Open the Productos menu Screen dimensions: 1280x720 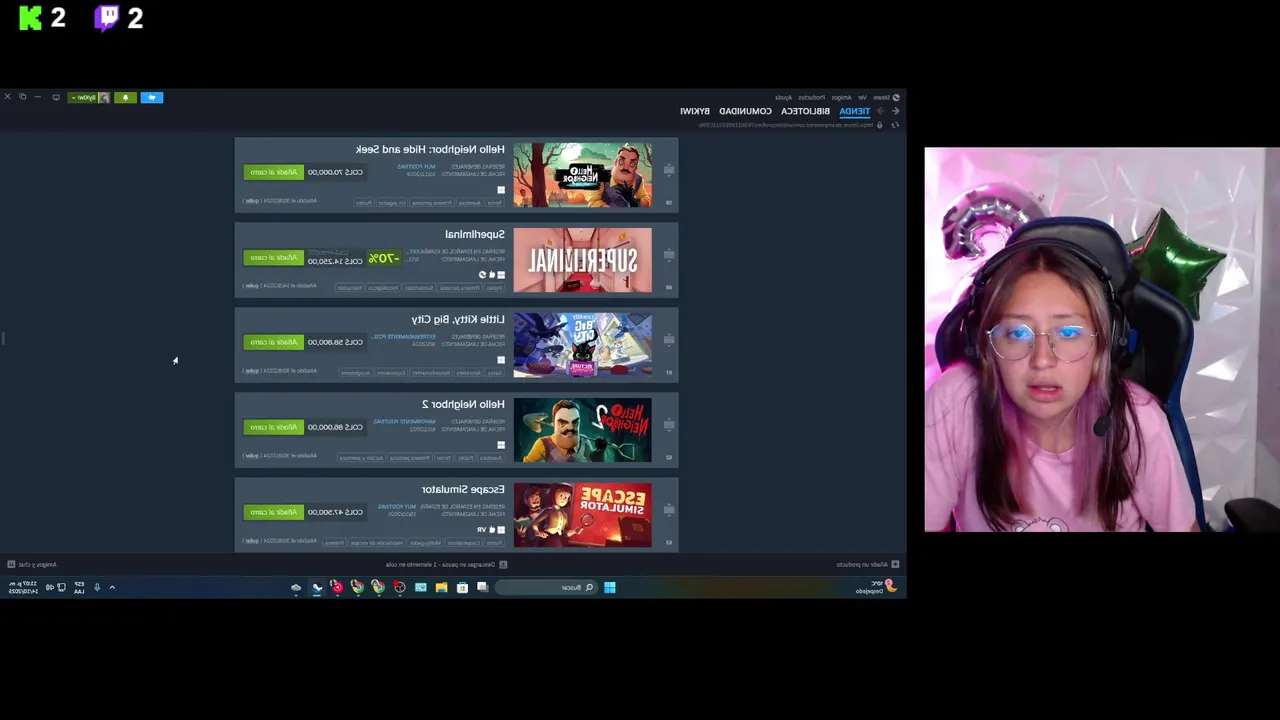point(811,97)
